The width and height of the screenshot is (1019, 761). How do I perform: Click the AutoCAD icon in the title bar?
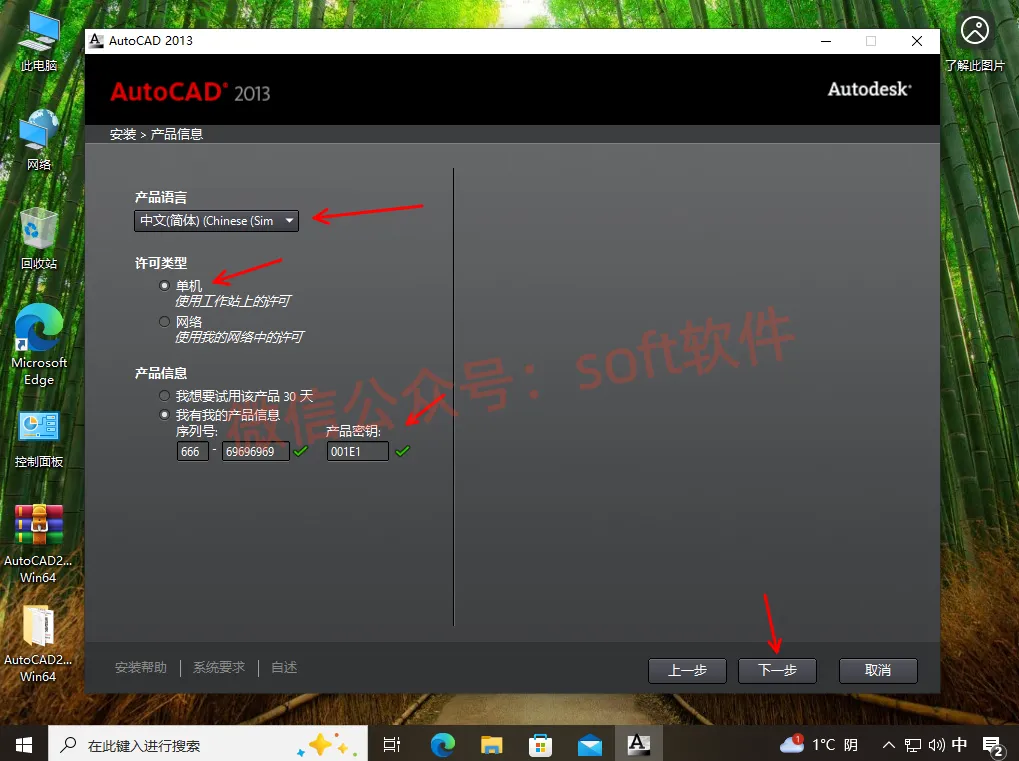pyautogui.click(x=96, y=40)
